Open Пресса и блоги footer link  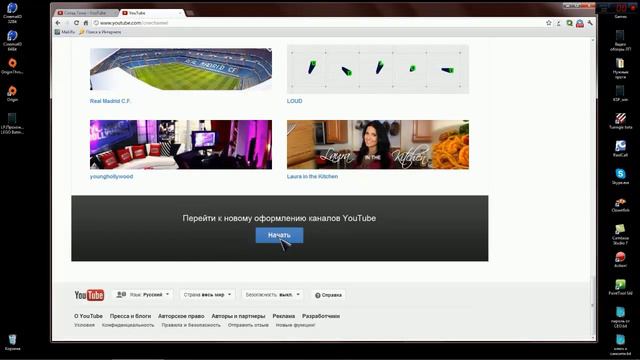130,316
